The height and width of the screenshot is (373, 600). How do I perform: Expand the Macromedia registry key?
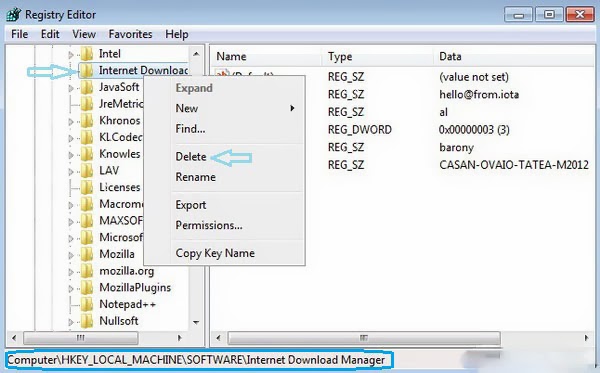pyautogui.click(x=71, y=205)
